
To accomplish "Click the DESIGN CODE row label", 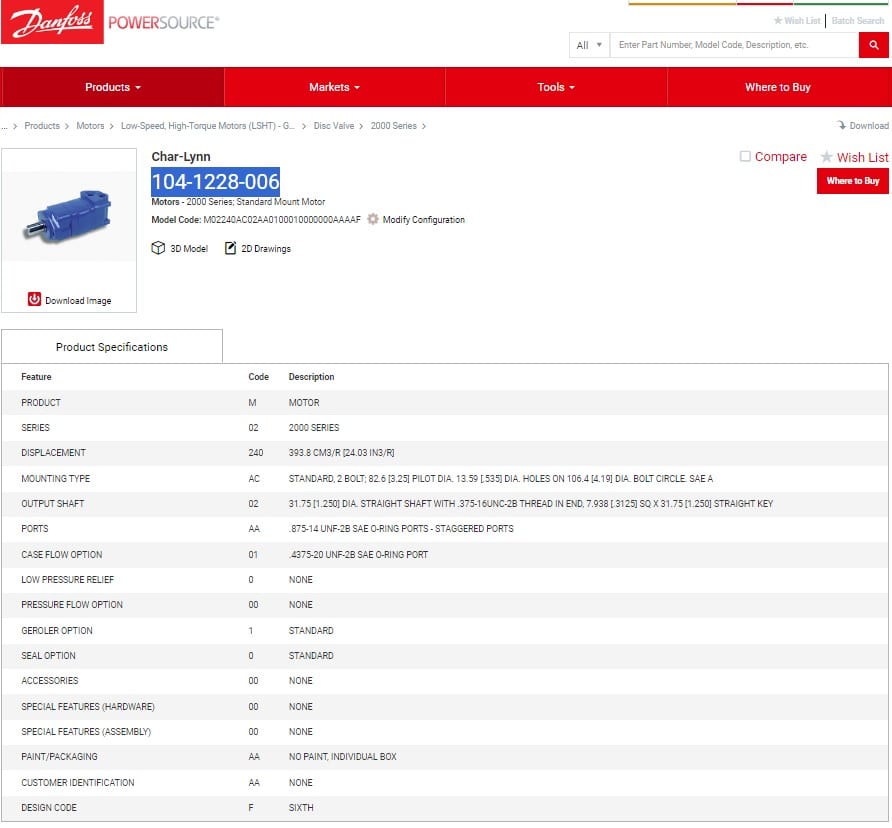I will pyautogui.click(x=49, y=808).
